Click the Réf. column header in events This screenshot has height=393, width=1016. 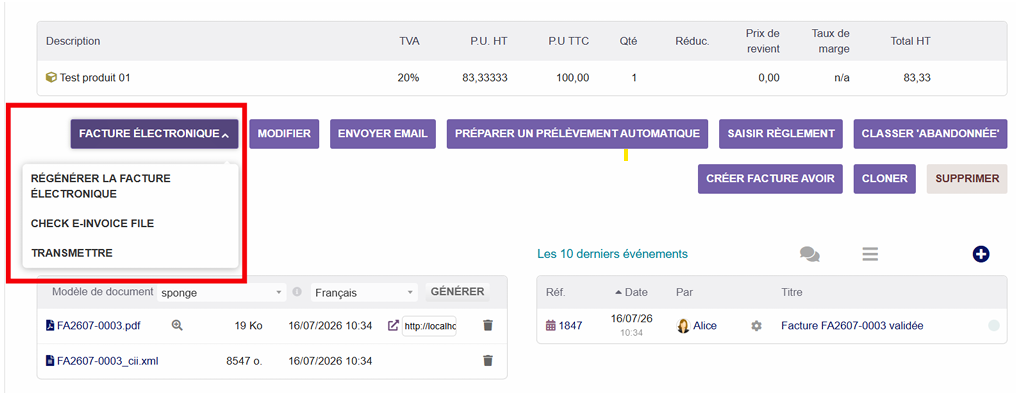[556, 292]
